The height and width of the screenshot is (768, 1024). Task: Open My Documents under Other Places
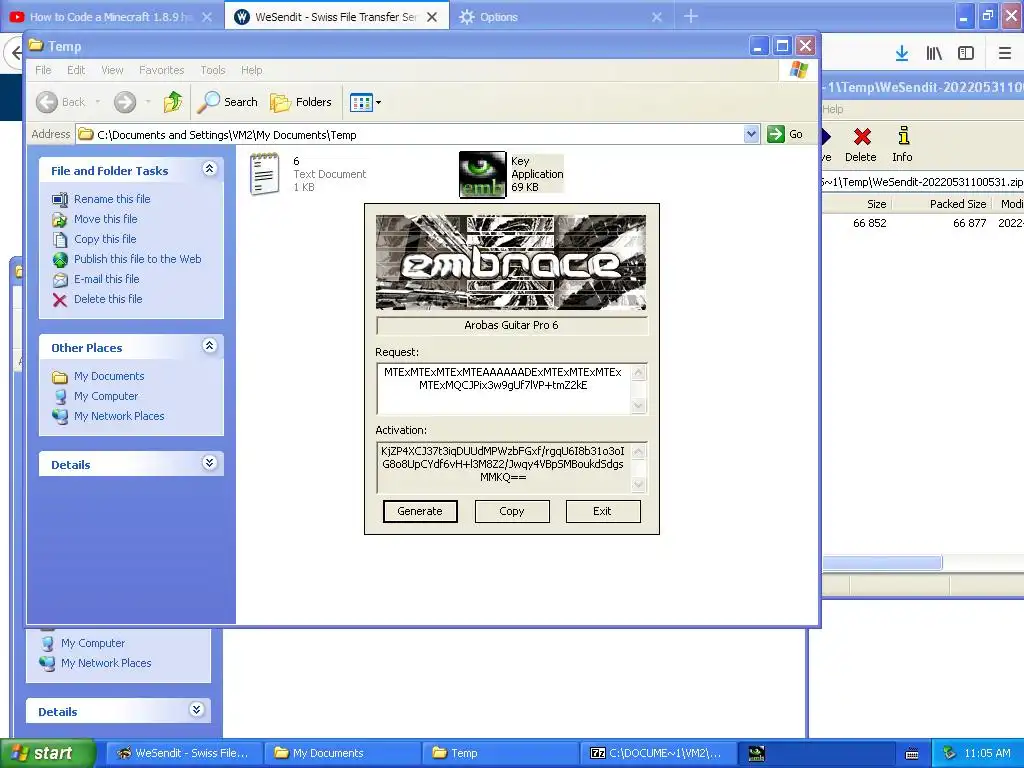click(x=108, y=376)
